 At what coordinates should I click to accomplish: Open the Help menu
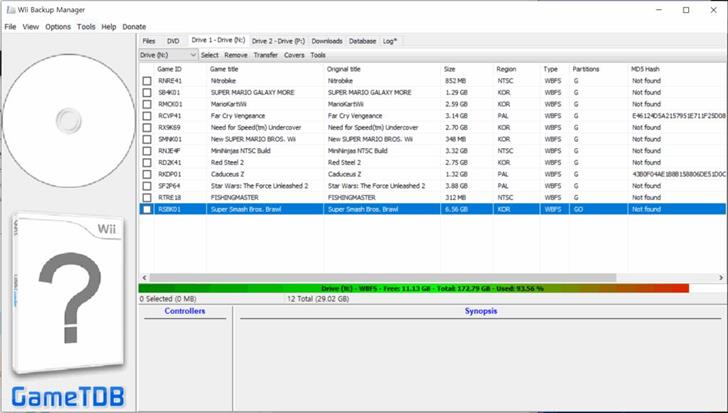pos(109,27)
